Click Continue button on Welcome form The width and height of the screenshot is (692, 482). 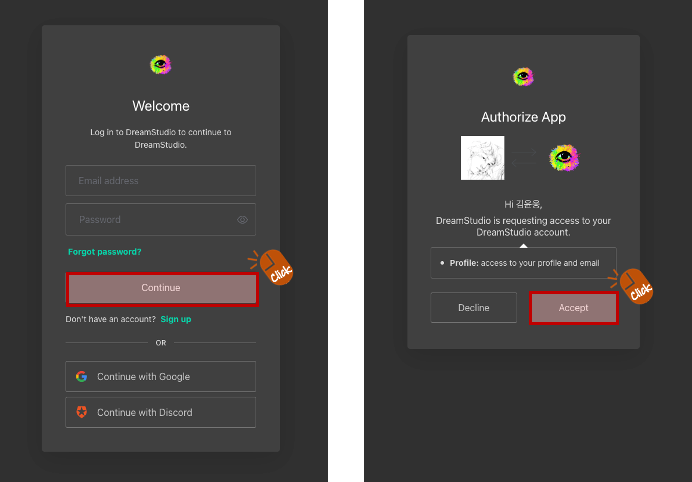(x=162, y=288)
